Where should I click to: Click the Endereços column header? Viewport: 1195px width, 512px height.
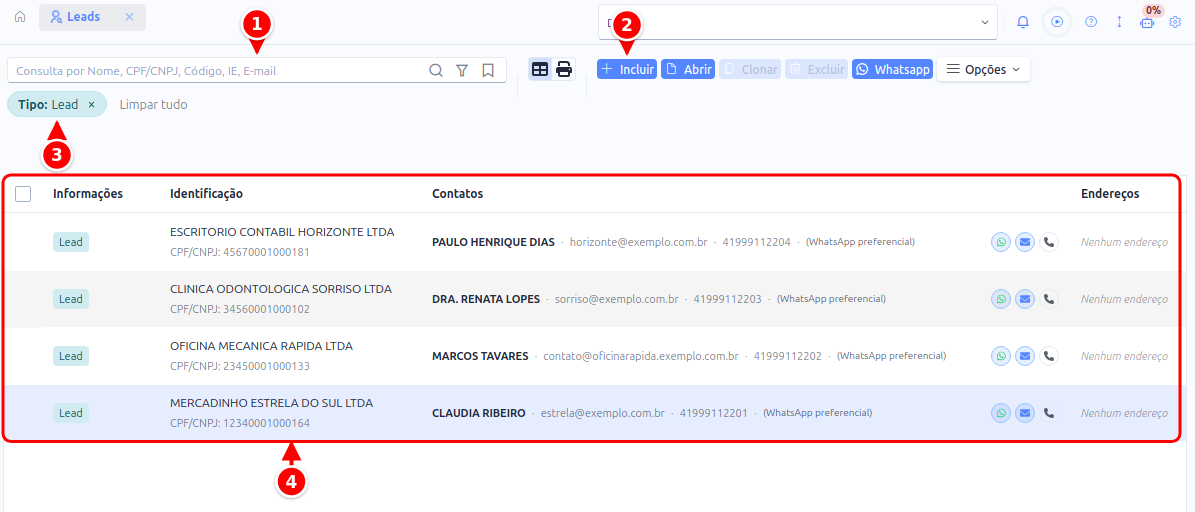point(1110,194)
